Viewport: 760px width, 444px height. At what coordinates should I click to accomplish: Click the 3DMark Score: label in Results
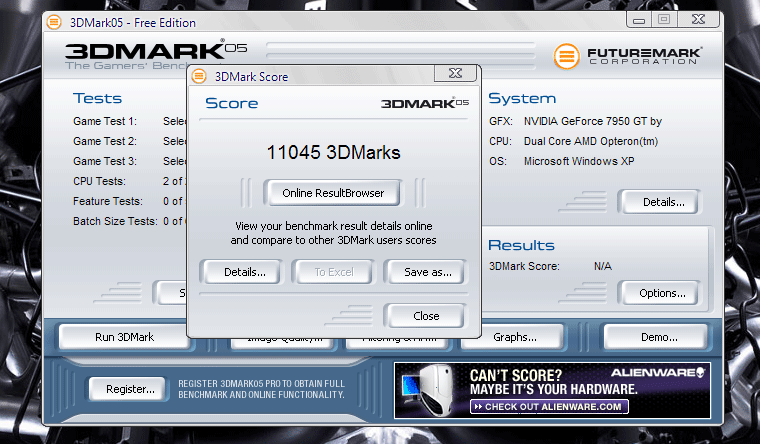[524, 266]
